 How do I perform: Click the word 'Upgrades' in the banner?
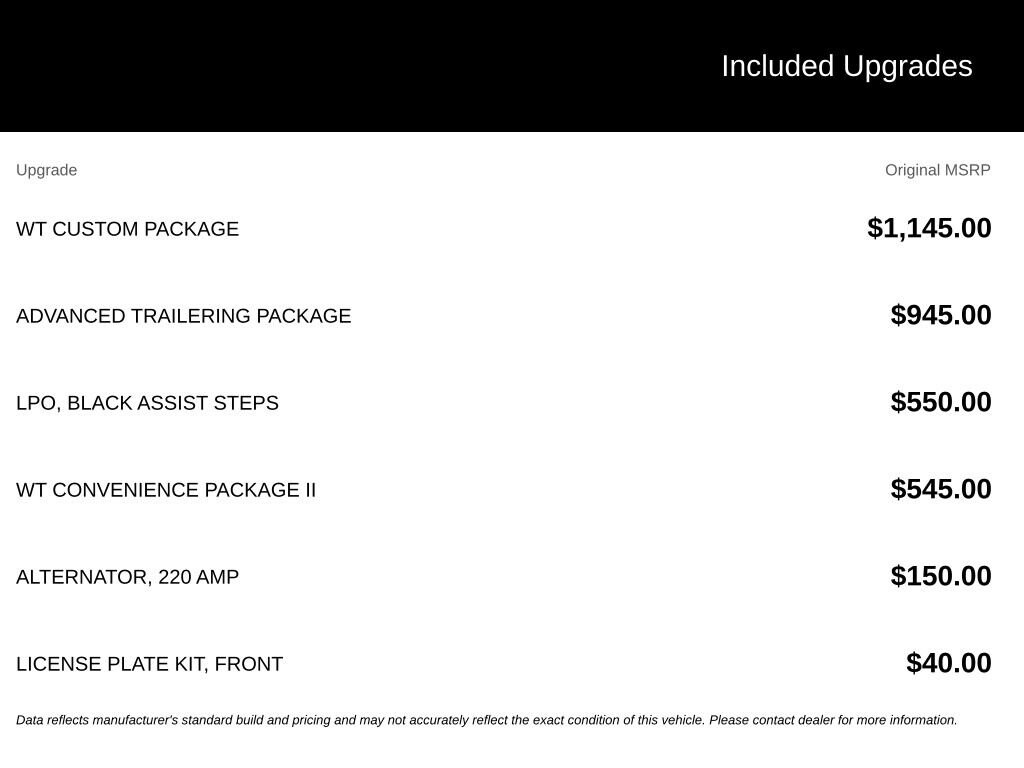[908, 67]
